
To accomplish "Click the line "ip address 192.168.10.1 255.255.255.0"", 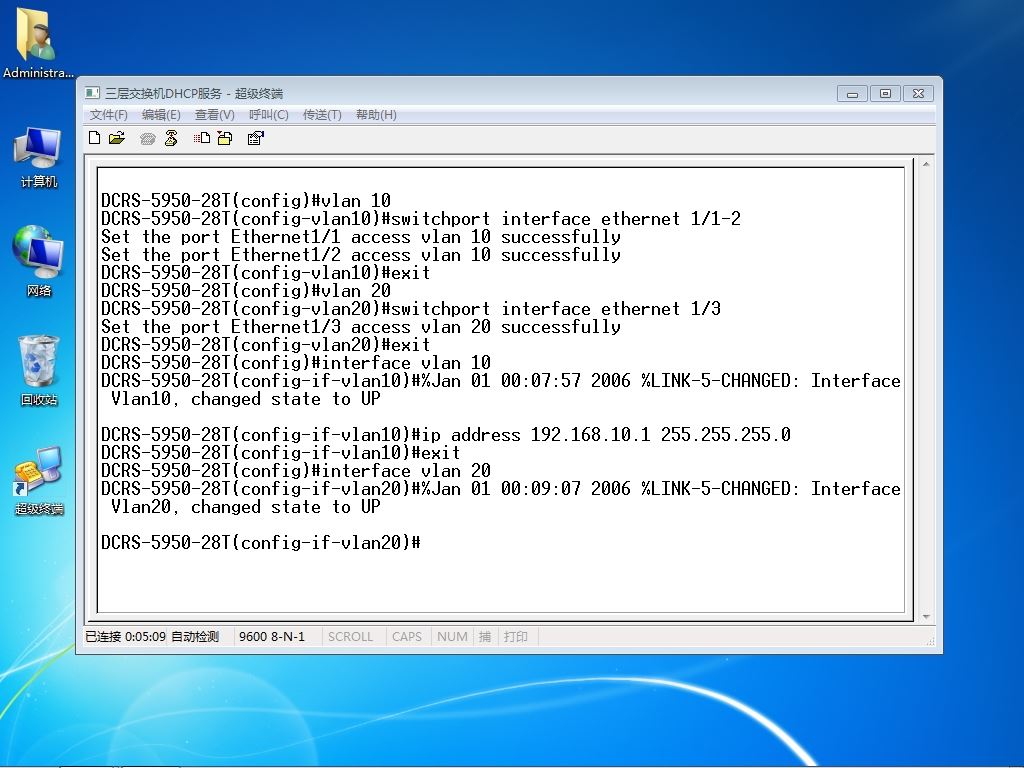I will [x=445, y=435].
